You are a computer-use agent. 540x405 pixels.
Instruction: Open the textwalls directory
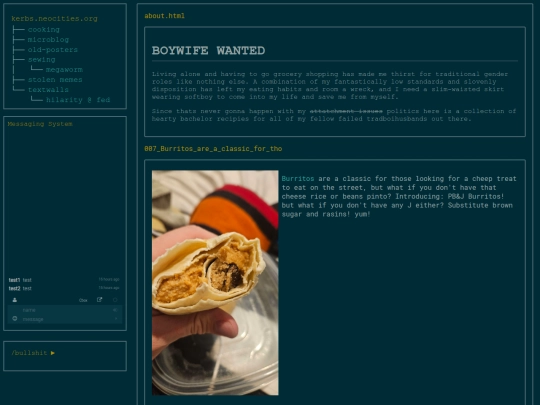point(48,90)
